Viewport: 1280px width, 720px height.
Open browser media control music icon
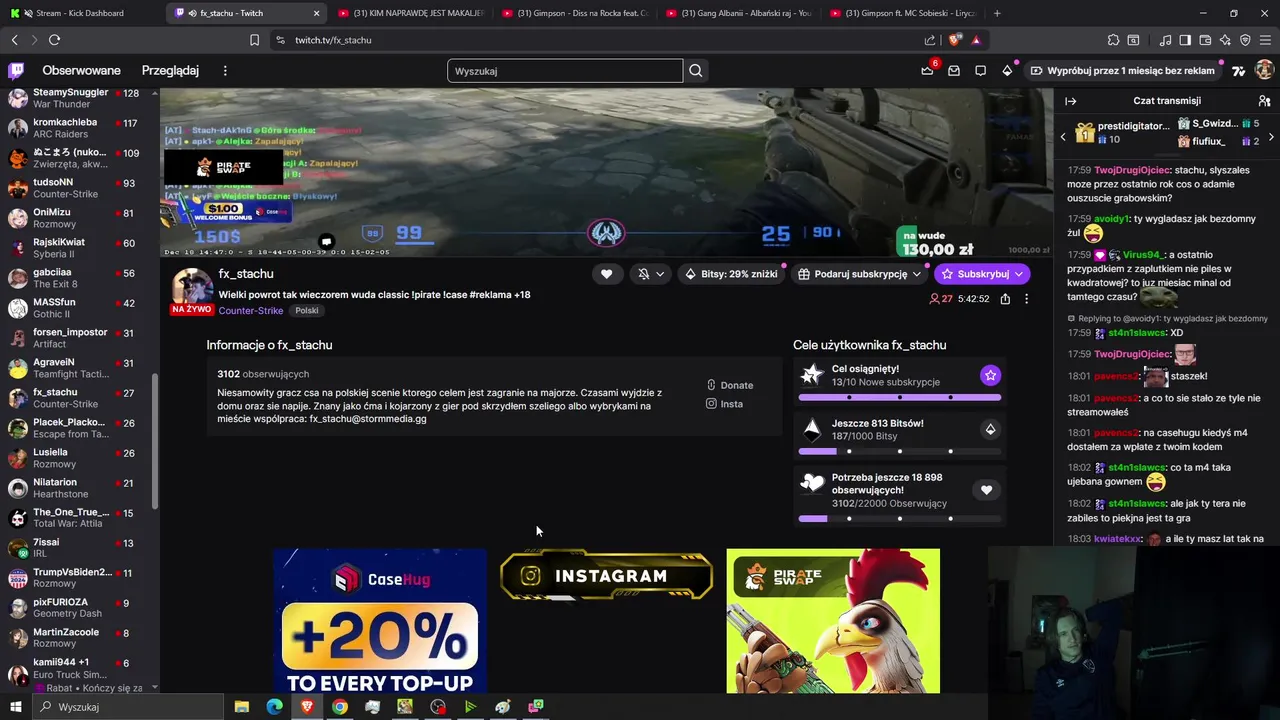[x=1165, y=40]
